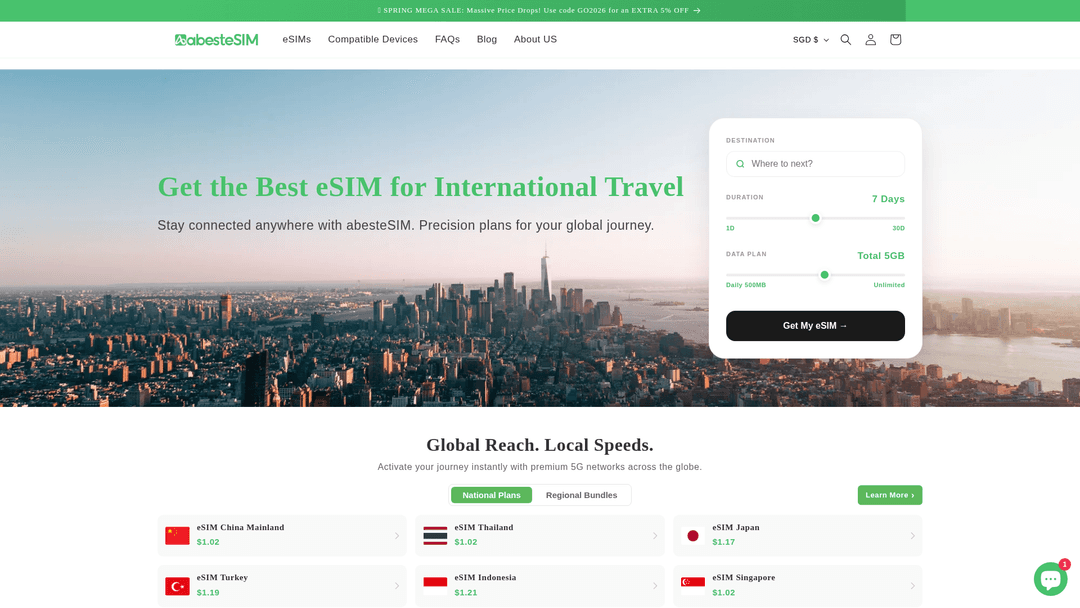Switch to Regional Bundles
The image size is (1080, 608).
pyautogui.click(x=581, y=494)
